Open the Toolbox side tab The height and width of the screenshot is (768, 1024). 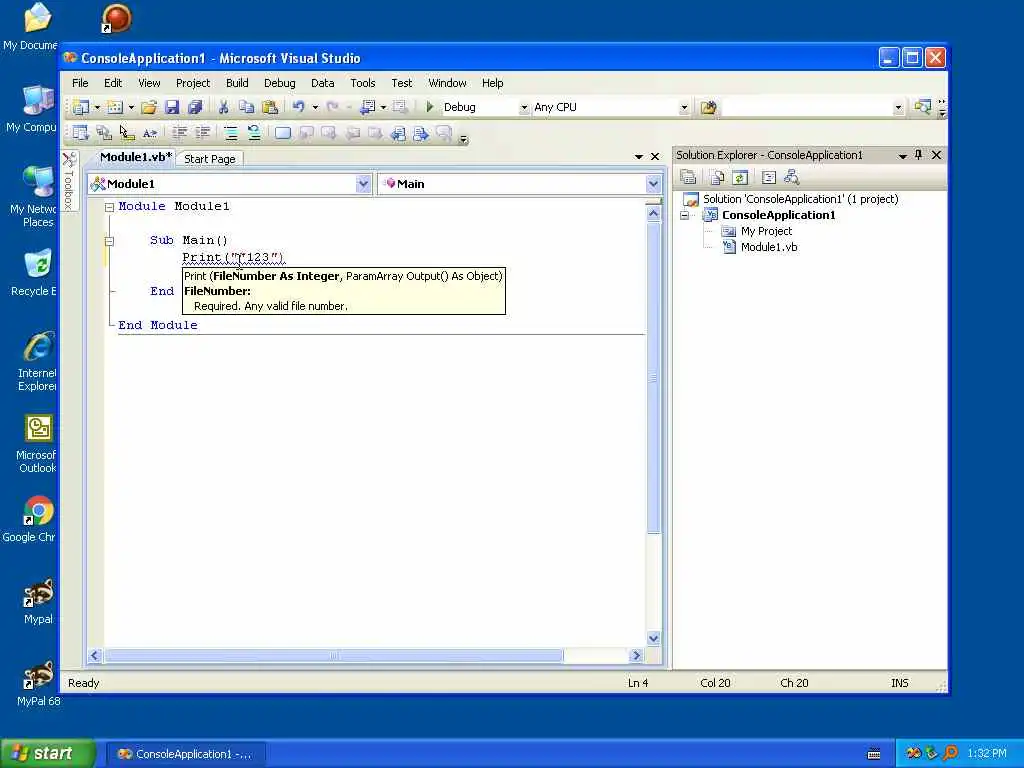point(69,182)
